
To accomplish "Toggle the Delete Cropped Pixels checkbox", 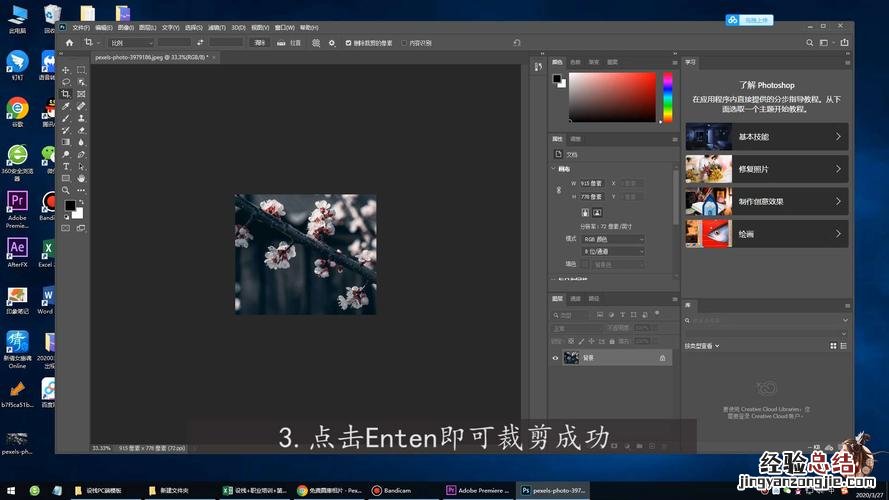I will [x=347, y=43].
